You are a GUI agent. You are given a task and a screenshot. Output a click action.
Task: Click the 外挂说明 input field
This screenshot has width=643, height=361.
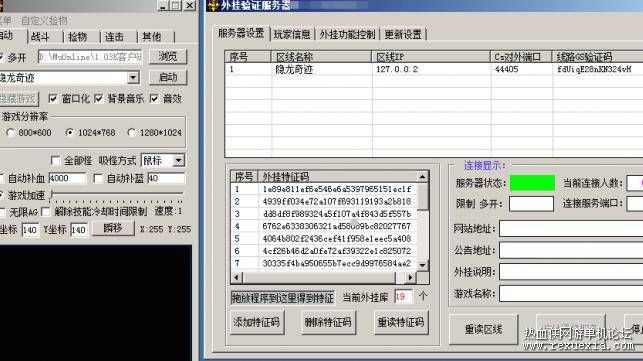tap(571, 272)
